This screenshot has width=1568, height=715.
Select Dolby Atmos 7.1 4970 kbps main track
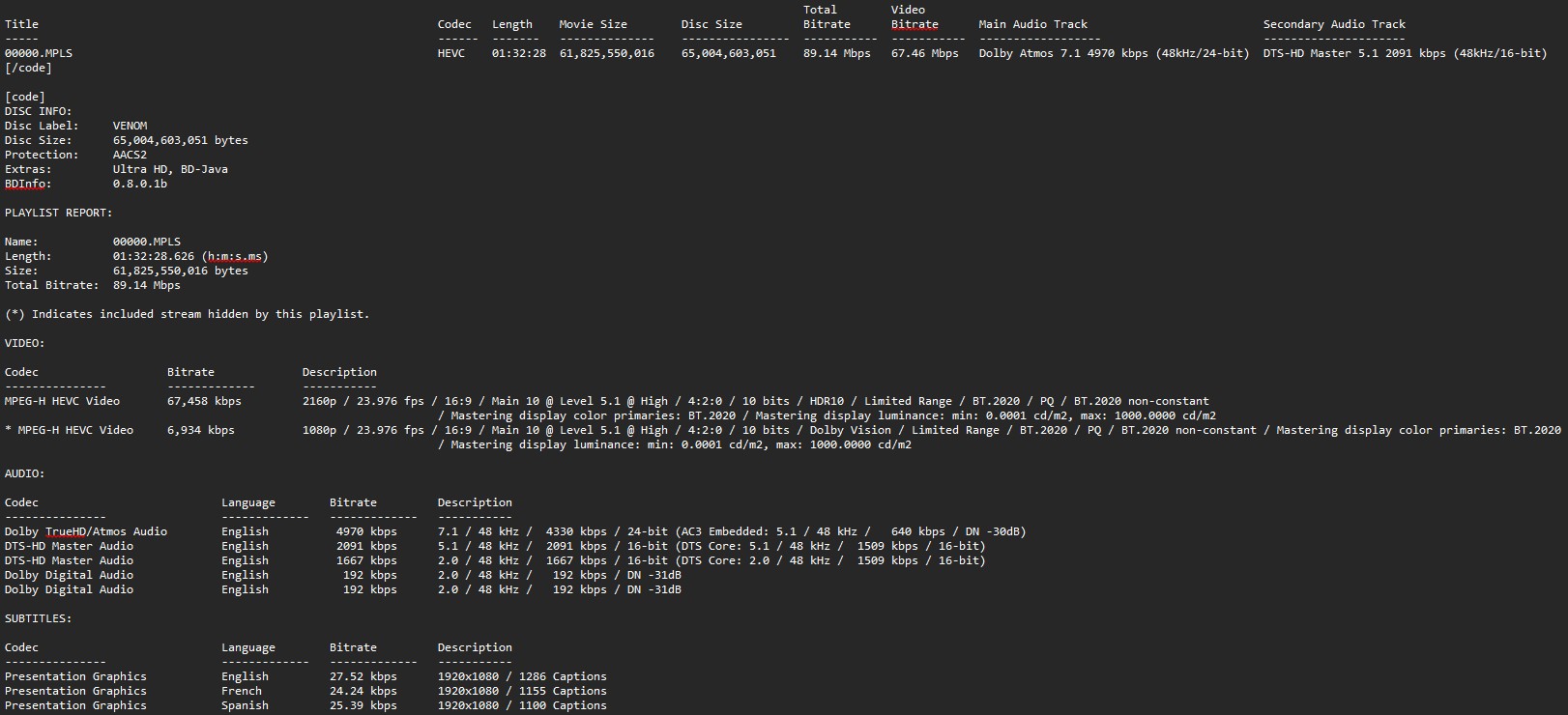1114,53
